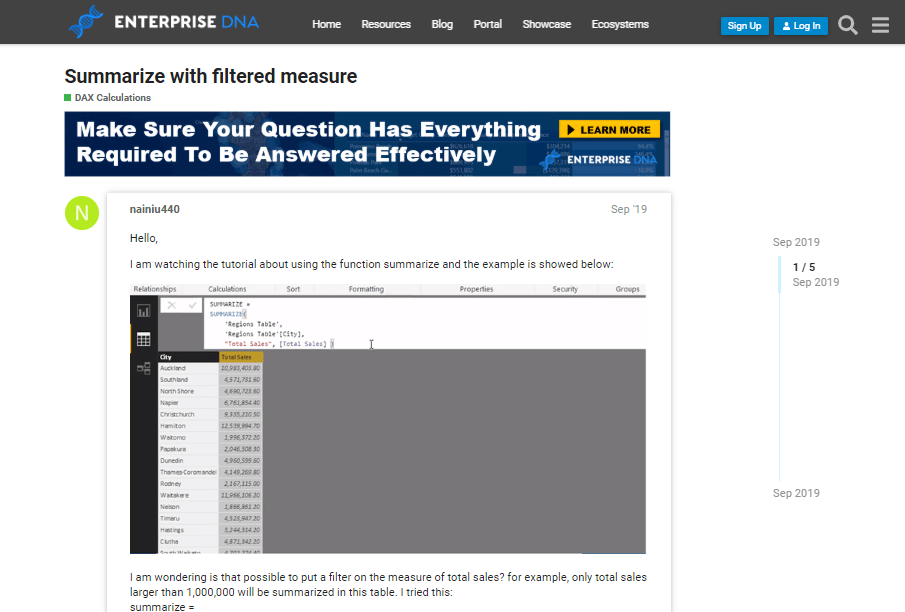Open the hamburger menu icon
Image resolution: width=905 pixels, height=612 pixels.
880,25
